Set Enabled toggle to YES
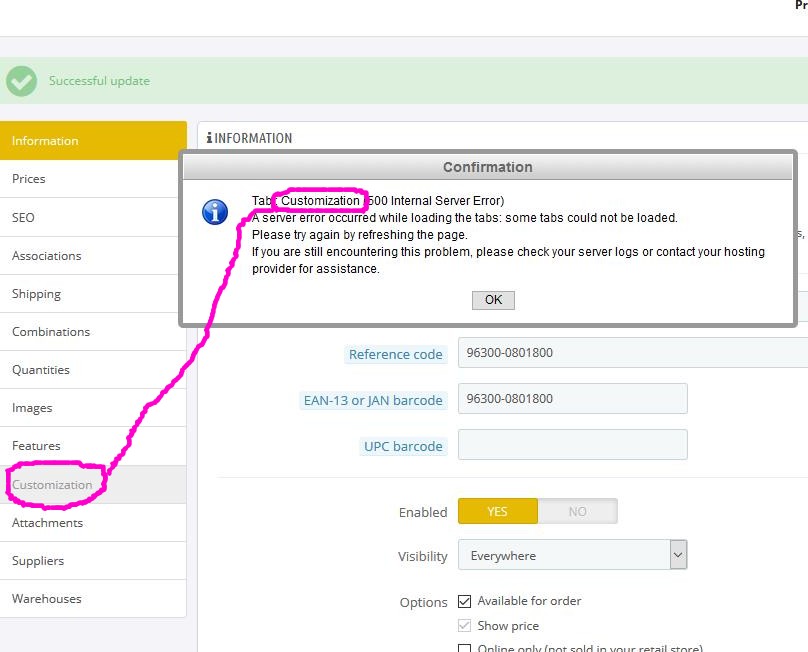The image size is (808, 652). (497, 511)
